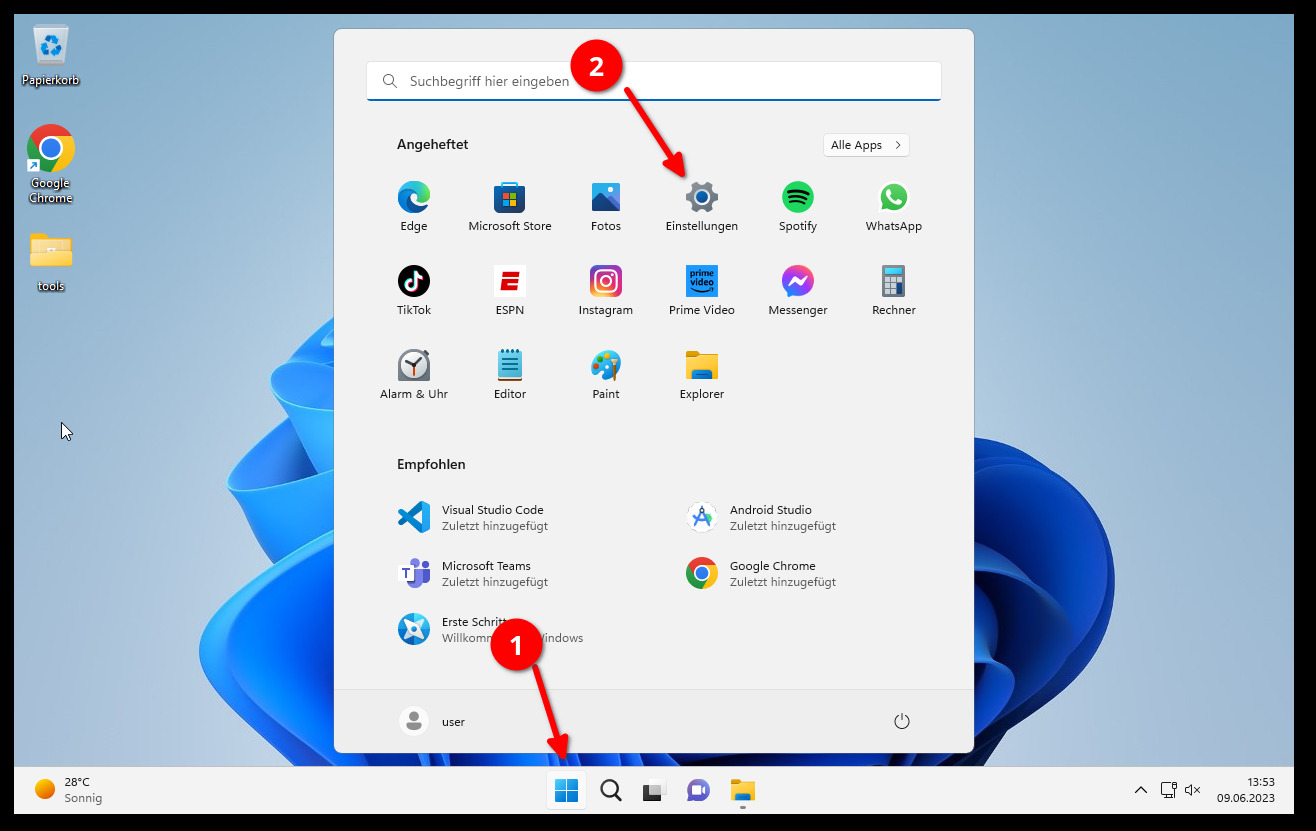
Task: Select the tools folder on desktop
Action: [x=50, y=262]
